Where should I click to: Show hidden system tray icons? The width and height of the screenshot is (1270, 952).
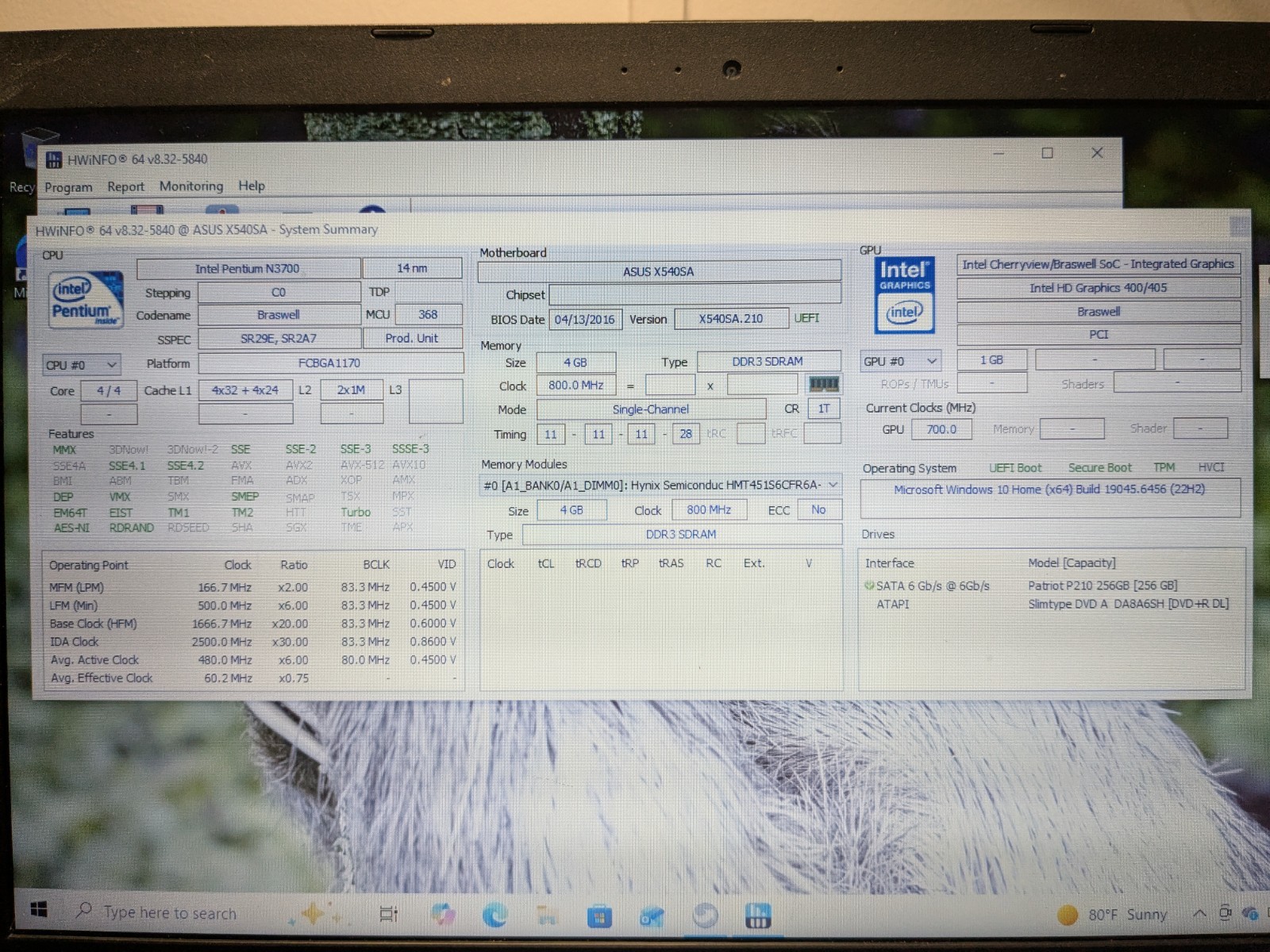[x=1199, y=914]
